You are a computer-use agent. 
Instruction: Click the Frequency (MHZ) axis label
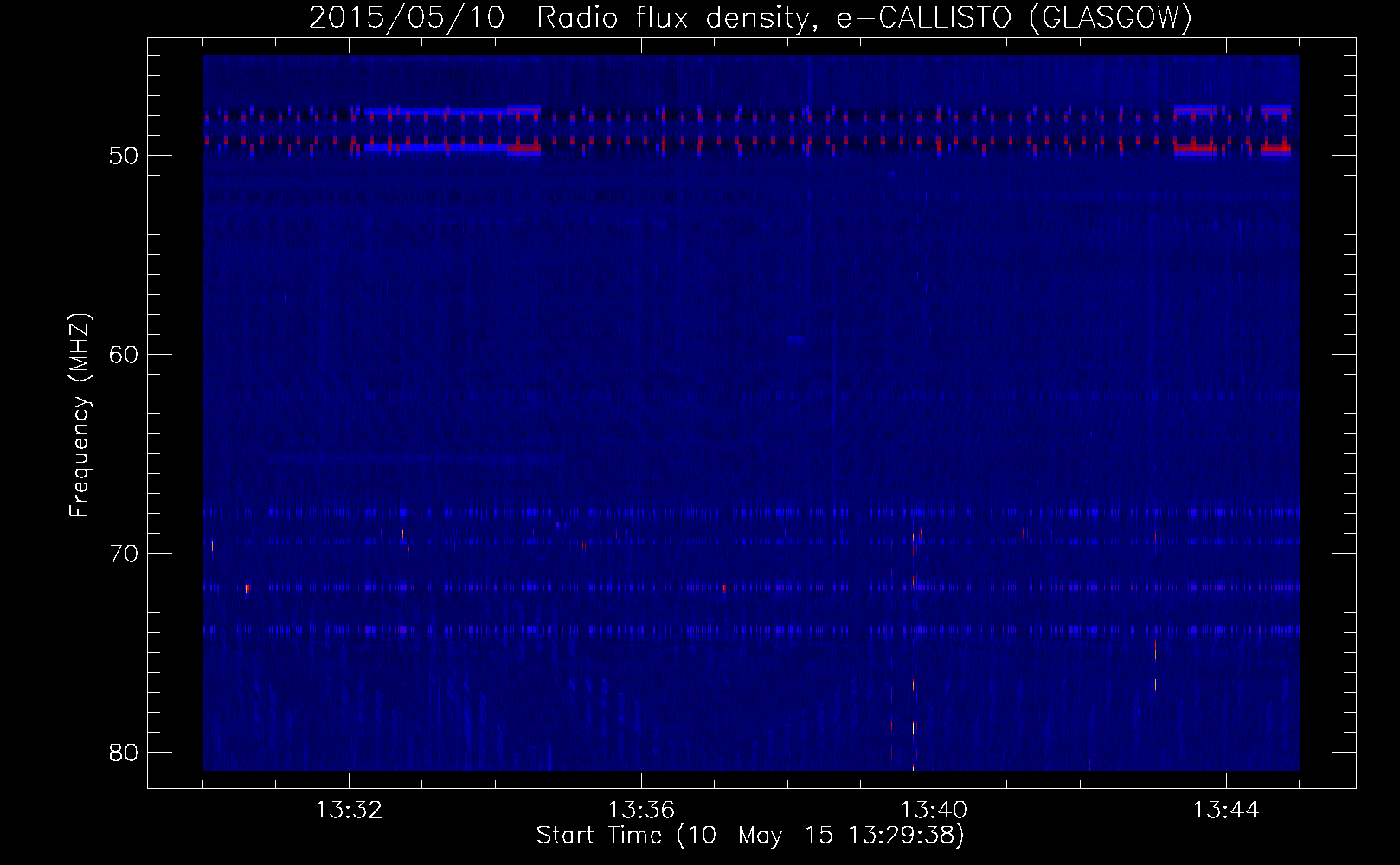[x=79, y=415]
